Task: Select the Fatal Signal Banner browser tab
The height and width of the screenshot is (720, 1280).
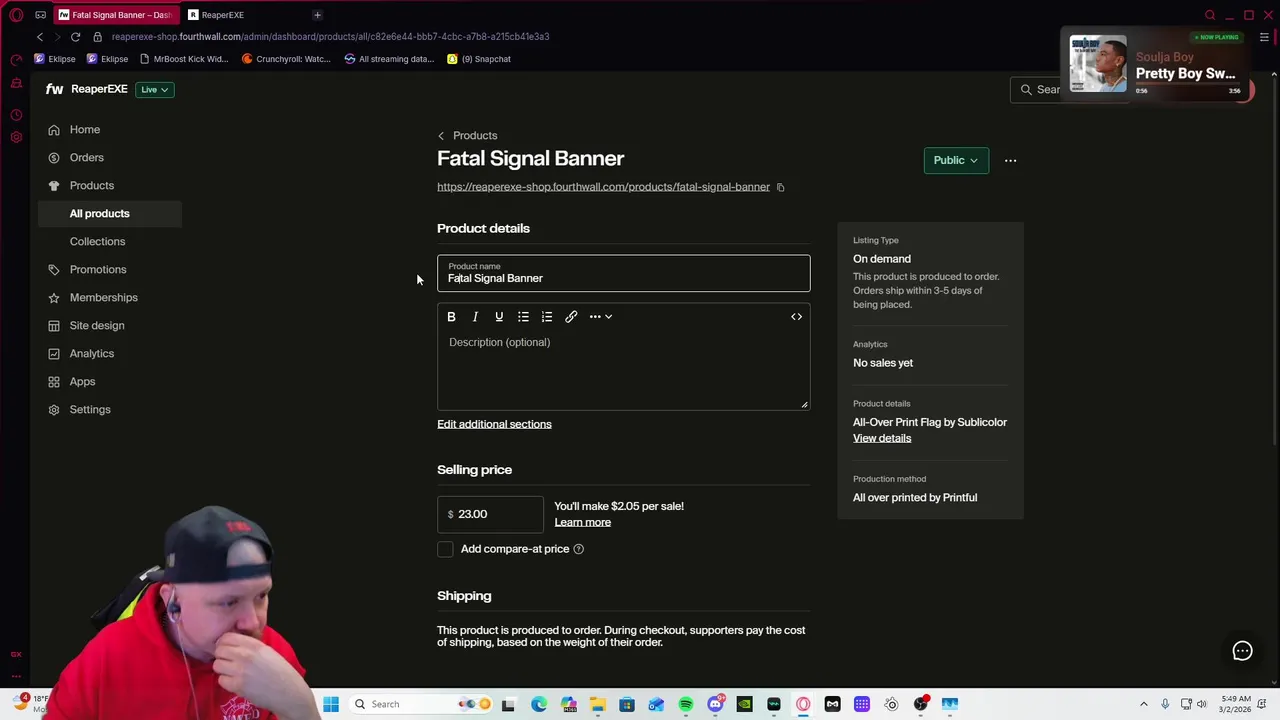Action: click(117, 15)
